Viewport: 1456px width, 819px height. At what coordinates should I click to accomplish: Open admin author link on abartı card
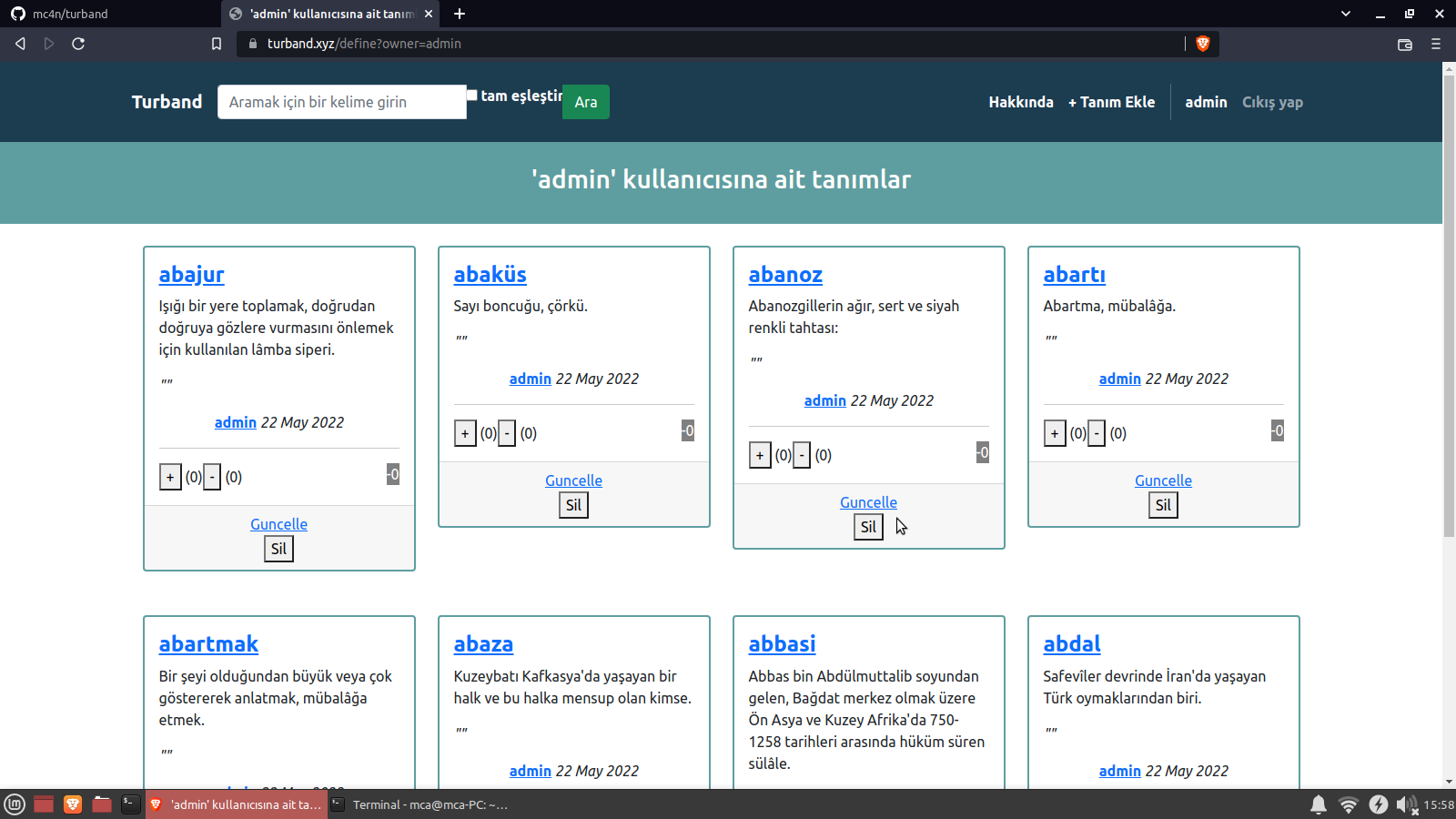point(1120,379)
